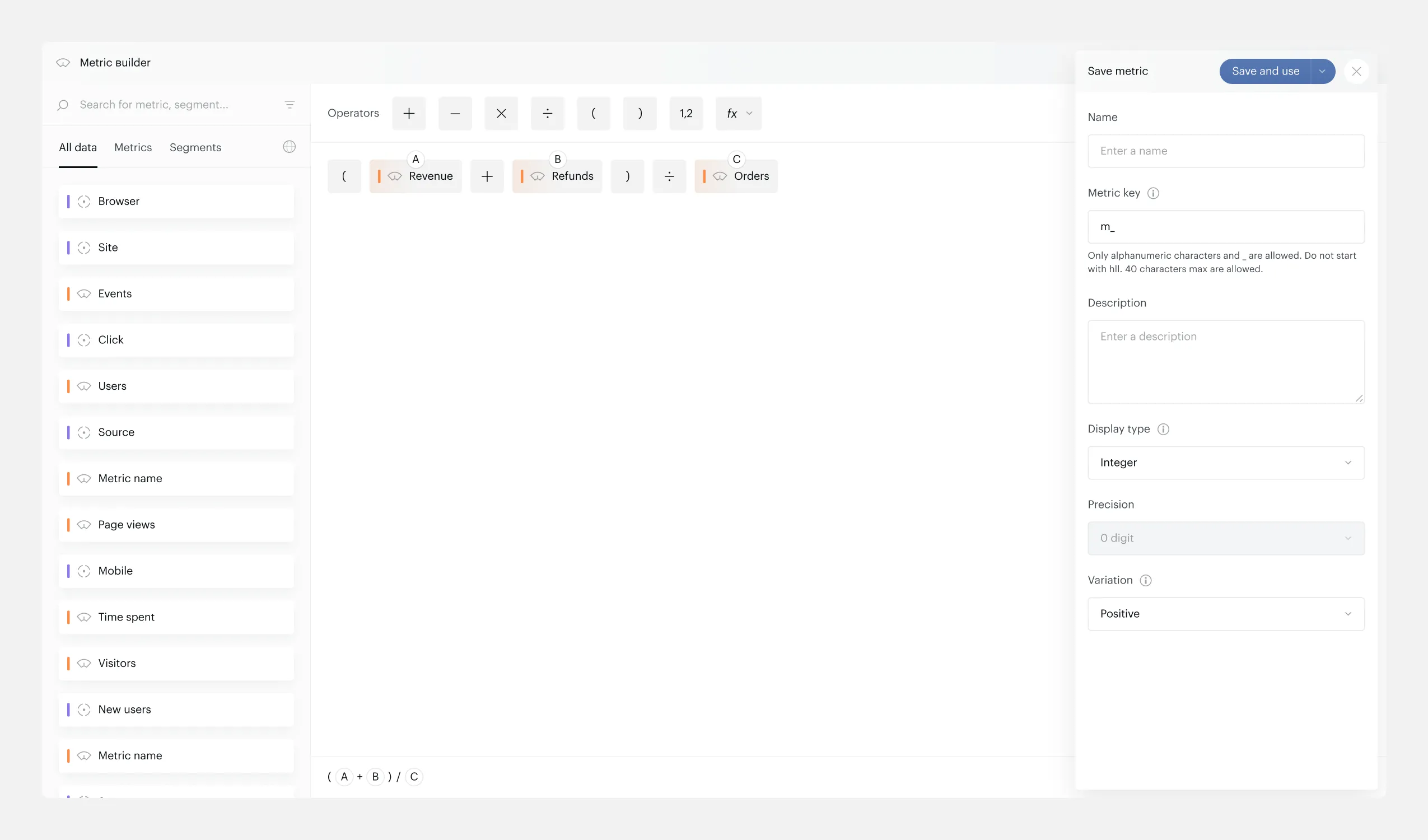The image size is (1428, 840).
Task: Insert the multiply operator
Action: [502, 113]
